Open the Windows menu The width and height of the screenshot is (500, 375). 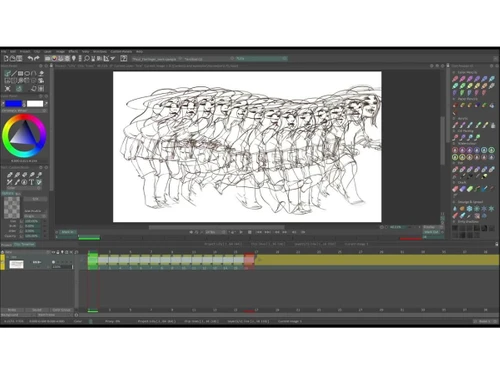[x=100, y=52]
